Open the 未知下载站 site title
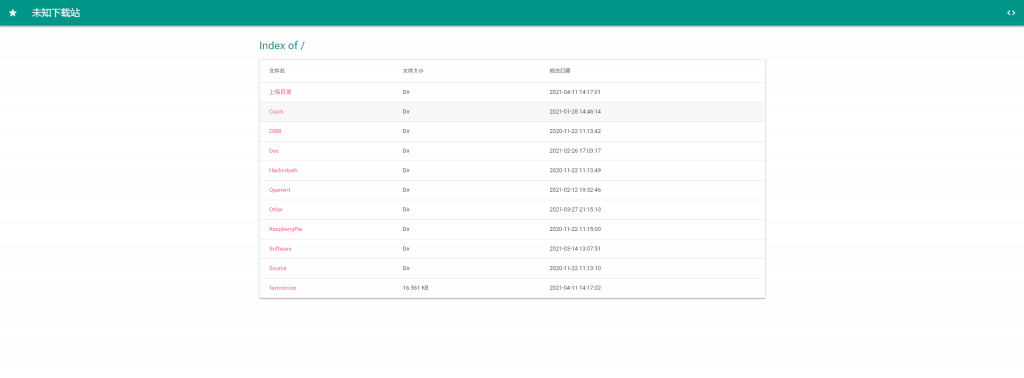 [56, 13]
